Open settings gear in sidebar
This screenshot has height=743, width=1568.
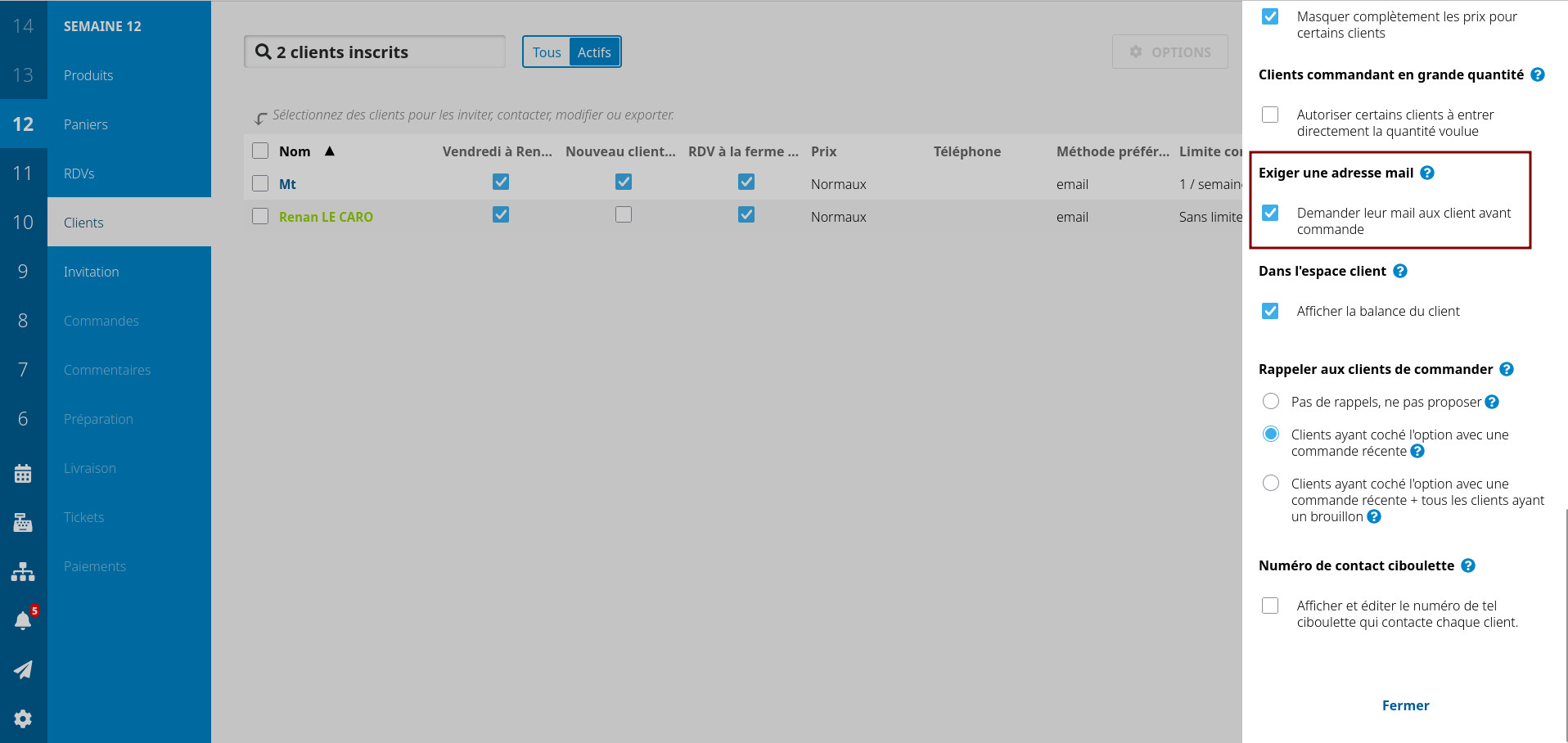(23, 718)
